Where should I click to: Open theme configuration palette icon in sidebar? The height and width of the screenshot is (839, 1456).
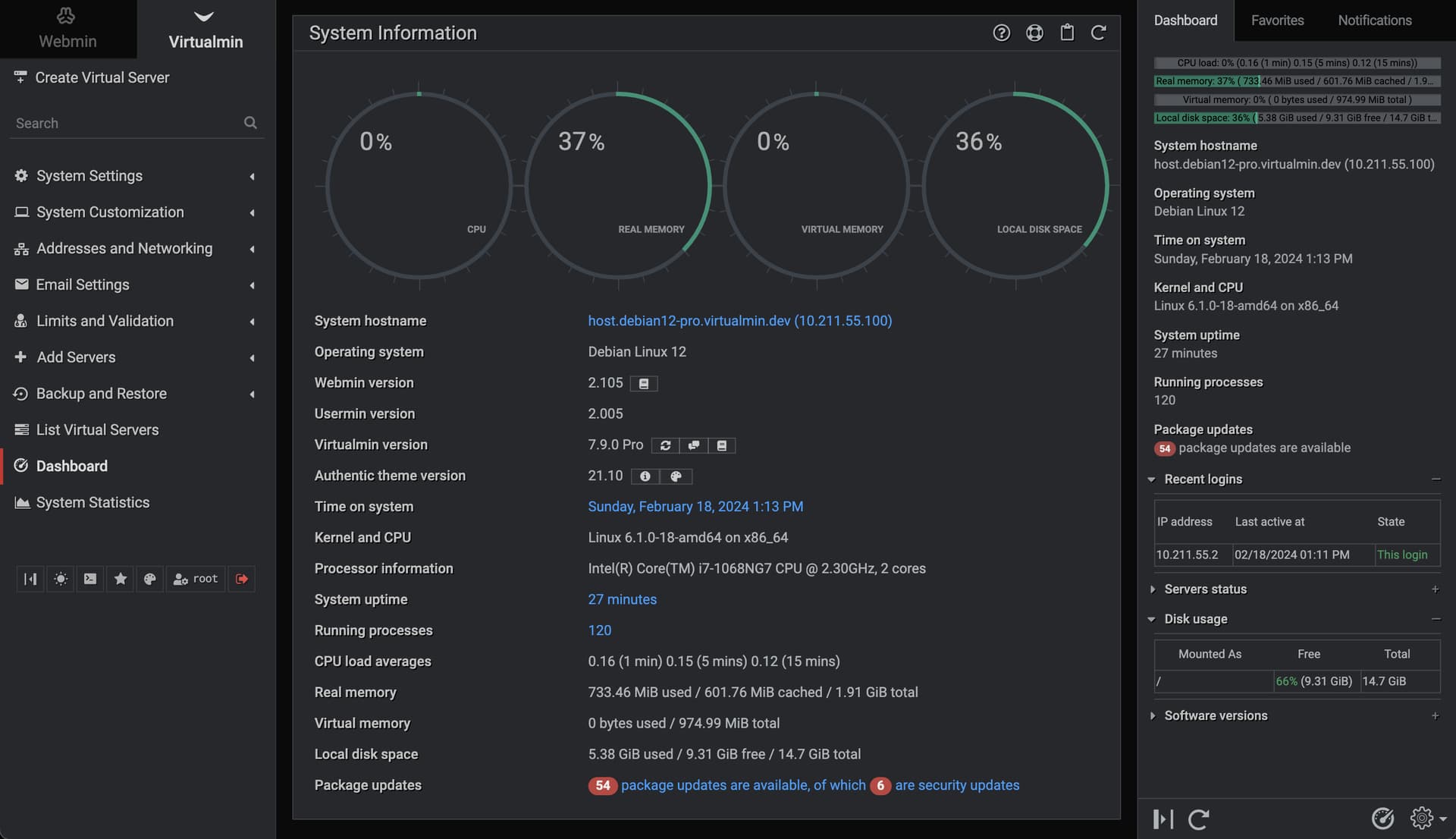coord(150,579)
